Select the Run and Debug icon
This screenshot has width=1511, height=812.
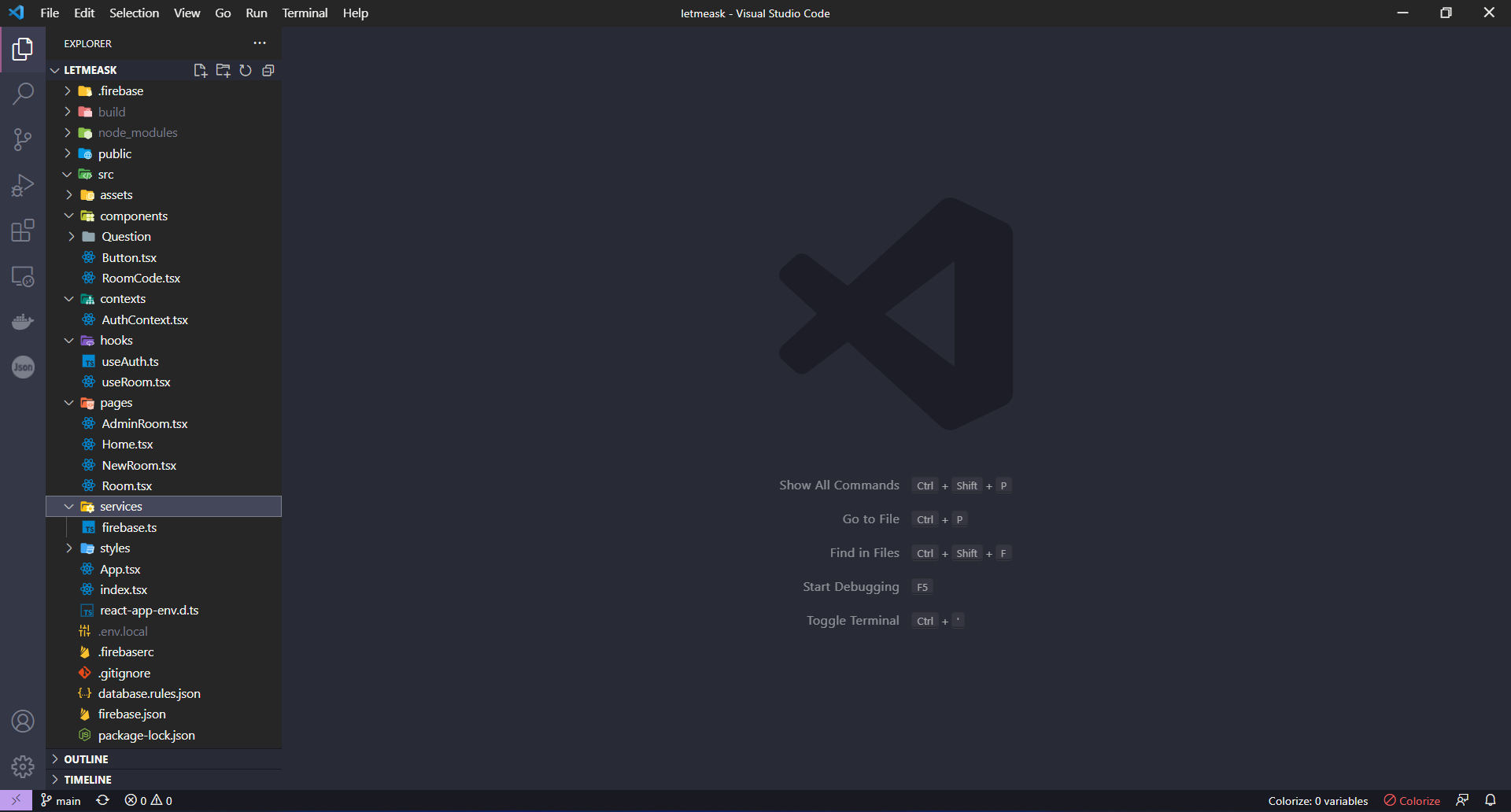coord(23,184)
